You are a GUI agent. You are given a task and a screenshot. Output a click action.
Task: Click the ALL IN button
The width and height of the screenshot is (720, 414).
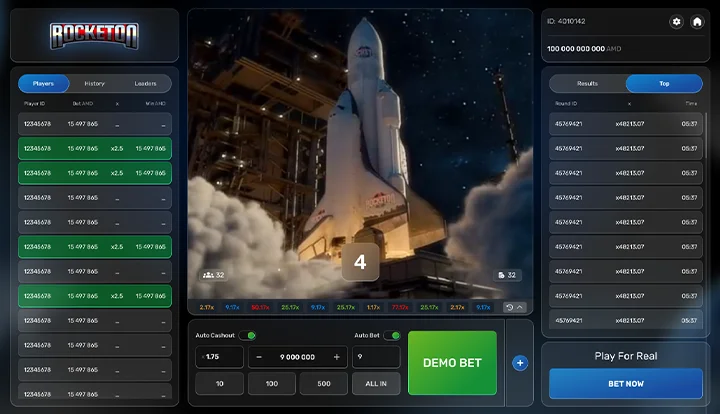[376, 384]
